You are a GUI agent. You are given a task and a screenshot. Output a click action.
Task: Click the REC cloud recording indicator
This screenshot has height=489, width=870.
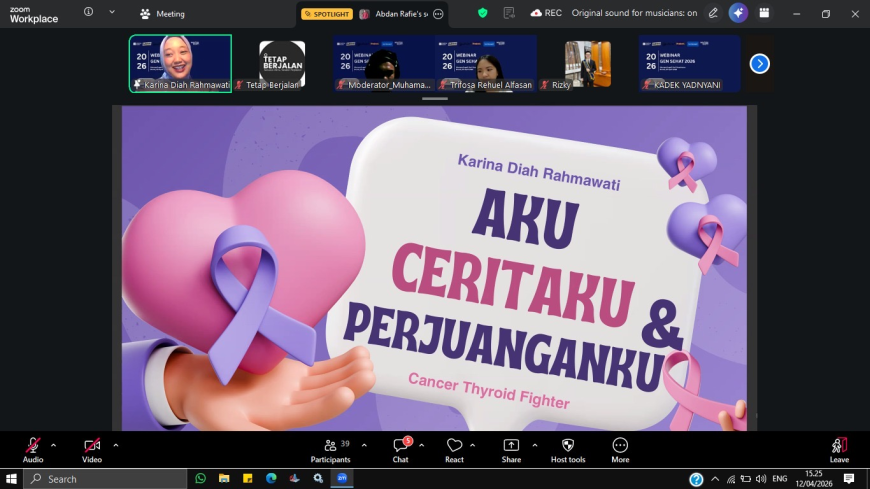coord(546,13)
